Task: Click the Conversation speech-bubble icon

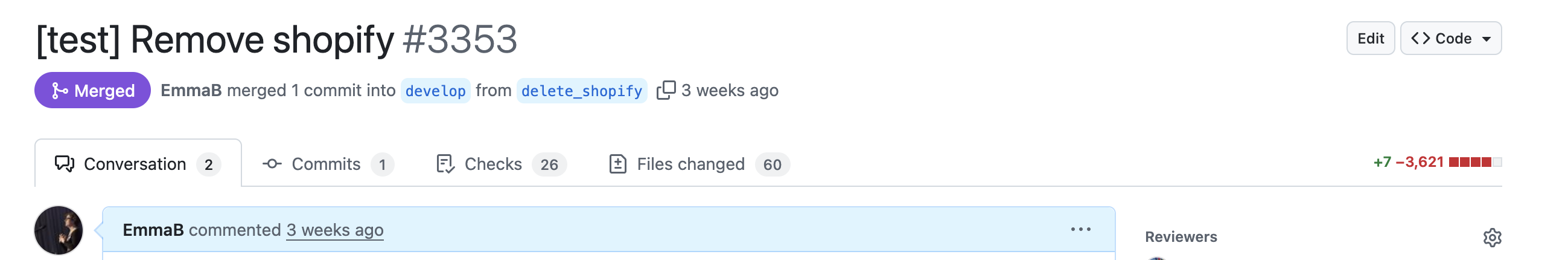Action: [x=65, y=164]
